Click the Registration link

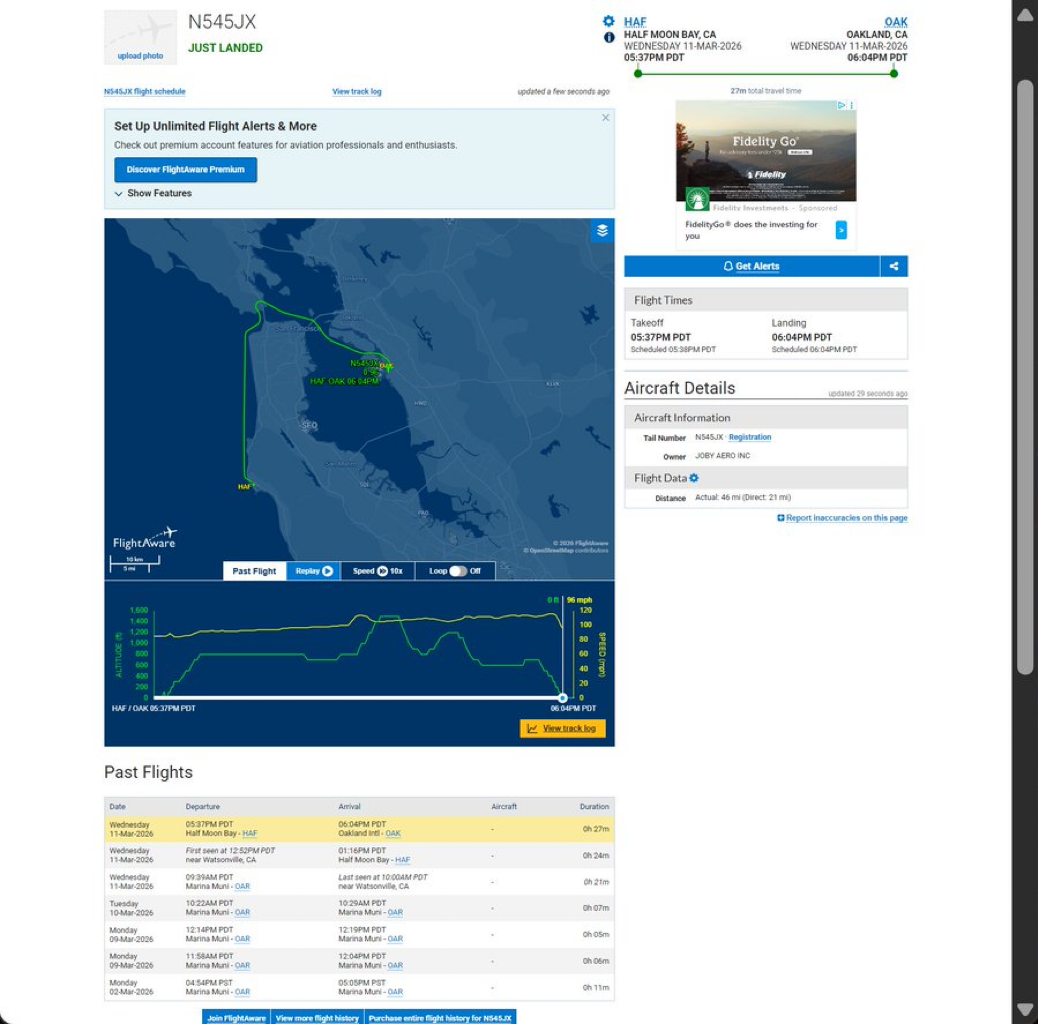tap(749, 437)
